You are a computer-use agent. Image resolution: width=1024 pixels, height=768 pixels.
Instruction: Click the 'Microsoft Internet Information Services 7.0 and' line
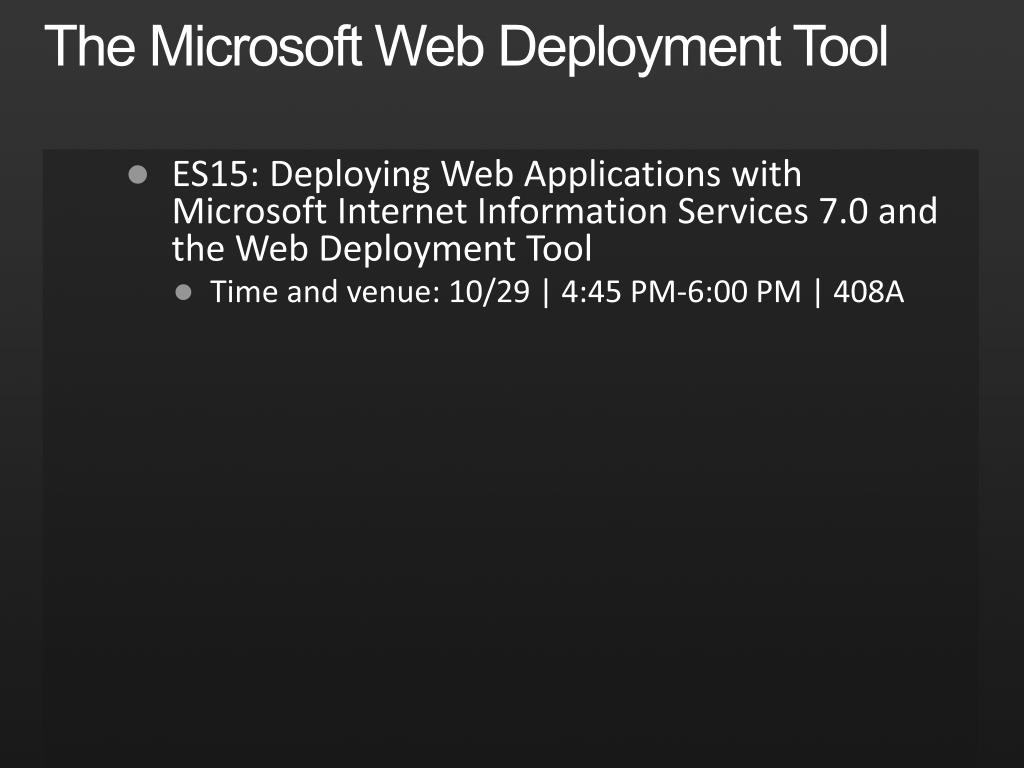[x=554, y=212]
